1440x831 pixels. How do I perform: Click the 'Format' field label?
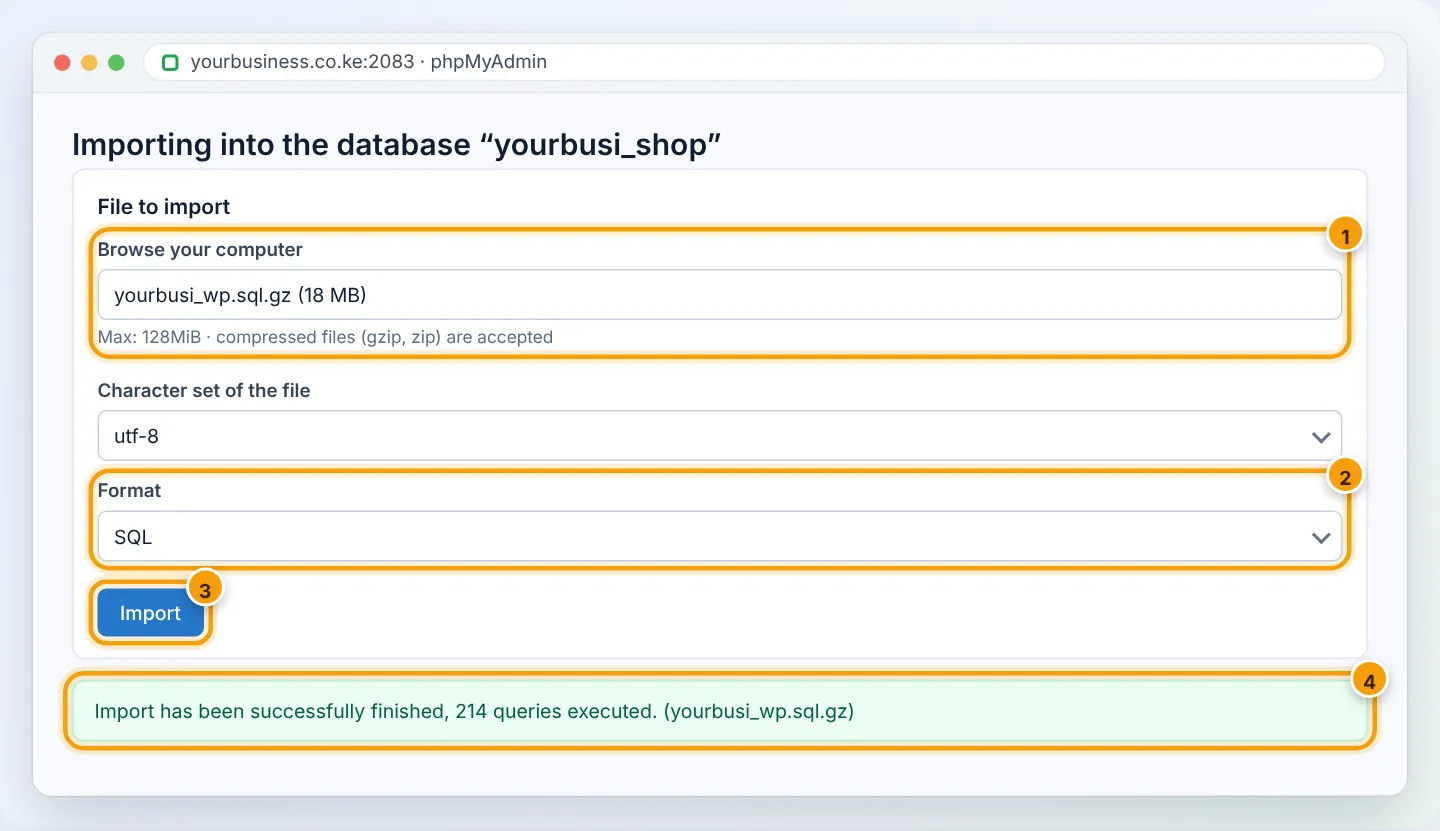pyautogui.click(x=129, y=490)
